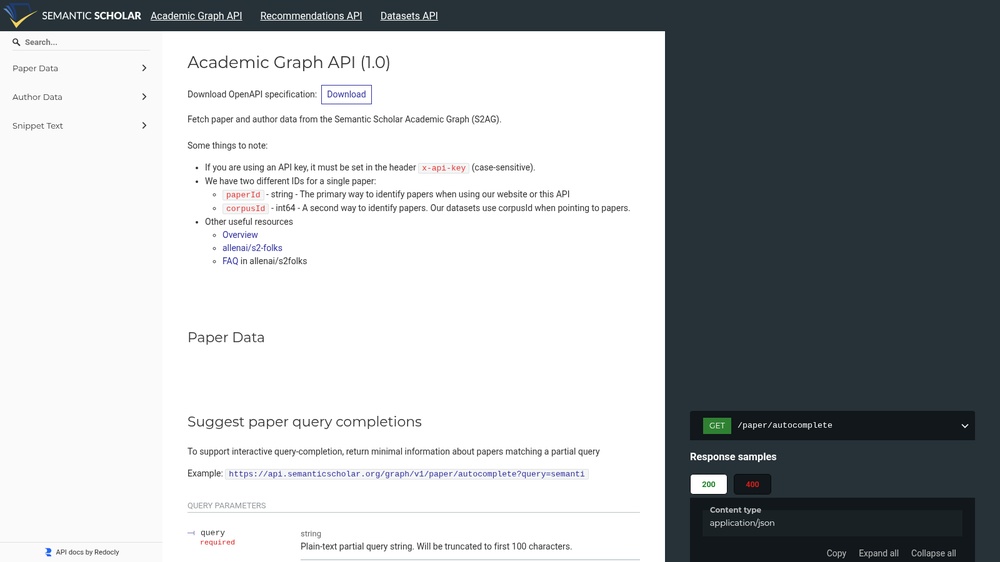This screenshot has height=562, width=1000.
Task: Open Academic Graph API tab
Action: coord(196,16)
